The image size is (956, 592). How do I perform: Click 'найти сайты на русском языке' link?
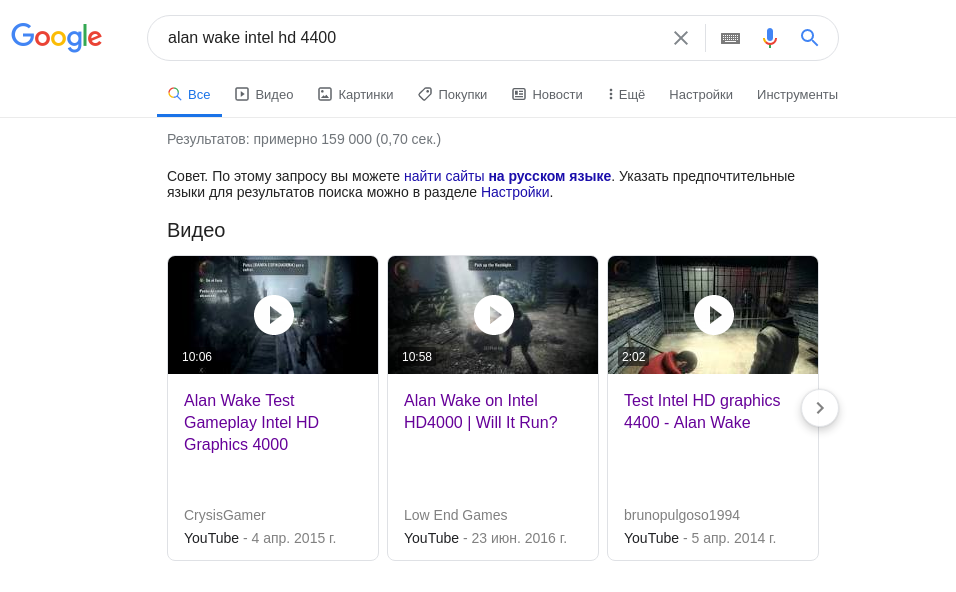[x=507, y=176]
